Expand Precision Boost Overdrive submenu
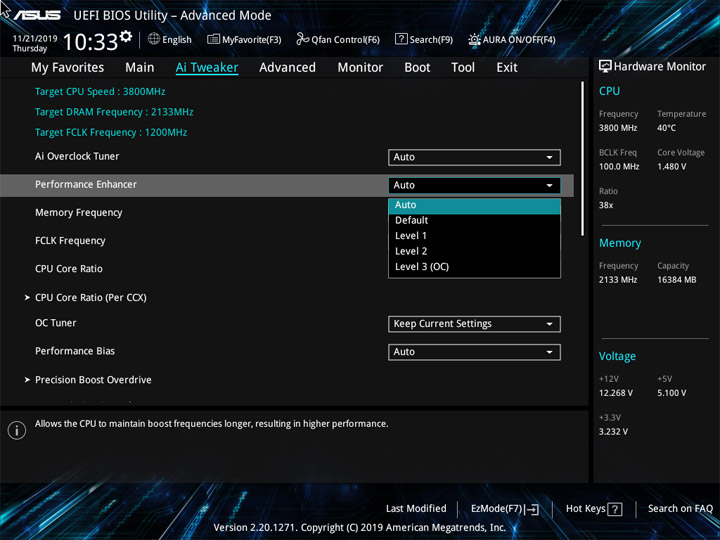 pyautogui.click(x=88, y=380)
